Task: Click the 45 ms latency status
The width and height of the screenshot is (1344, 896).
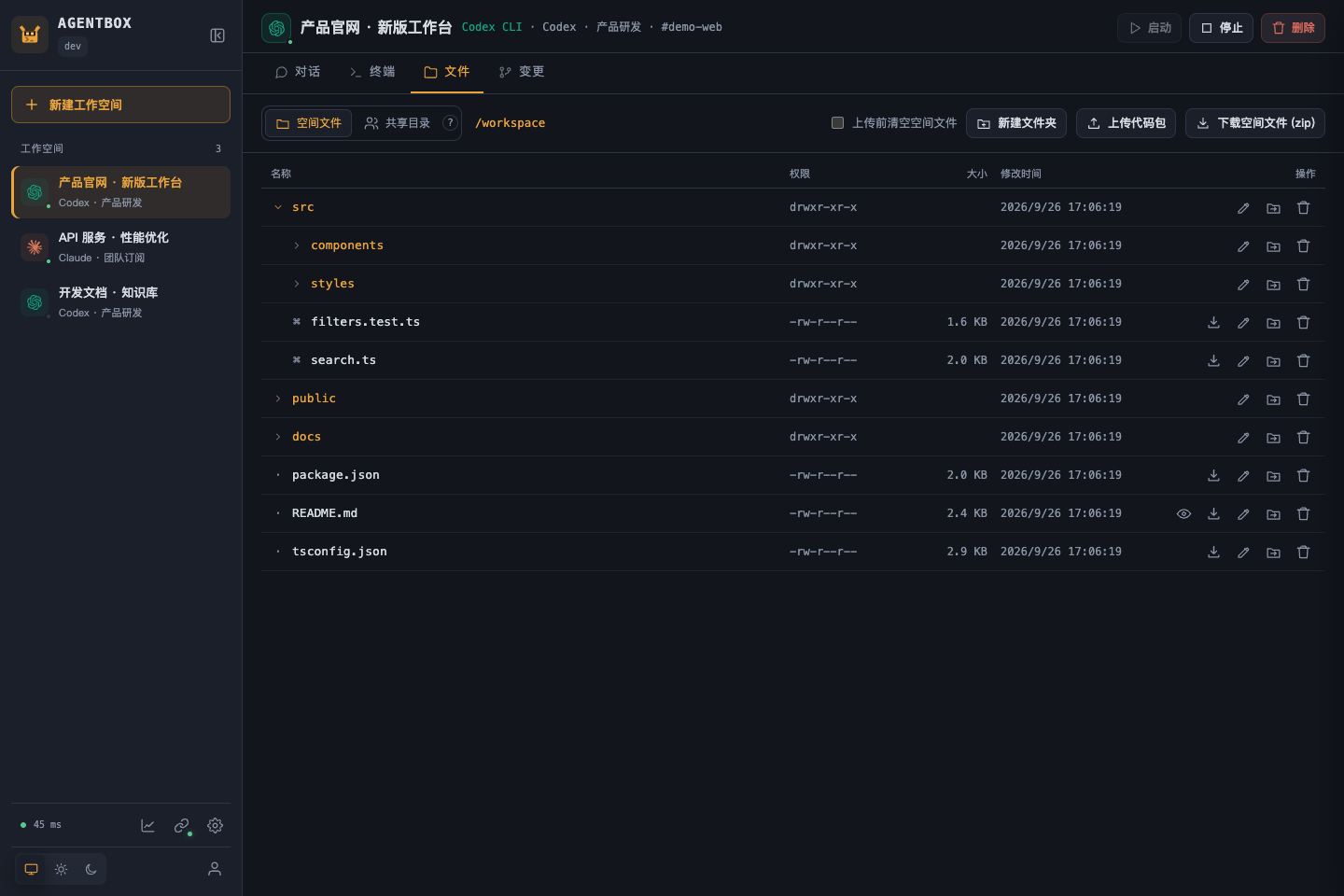Action: (x=41, y=825)
